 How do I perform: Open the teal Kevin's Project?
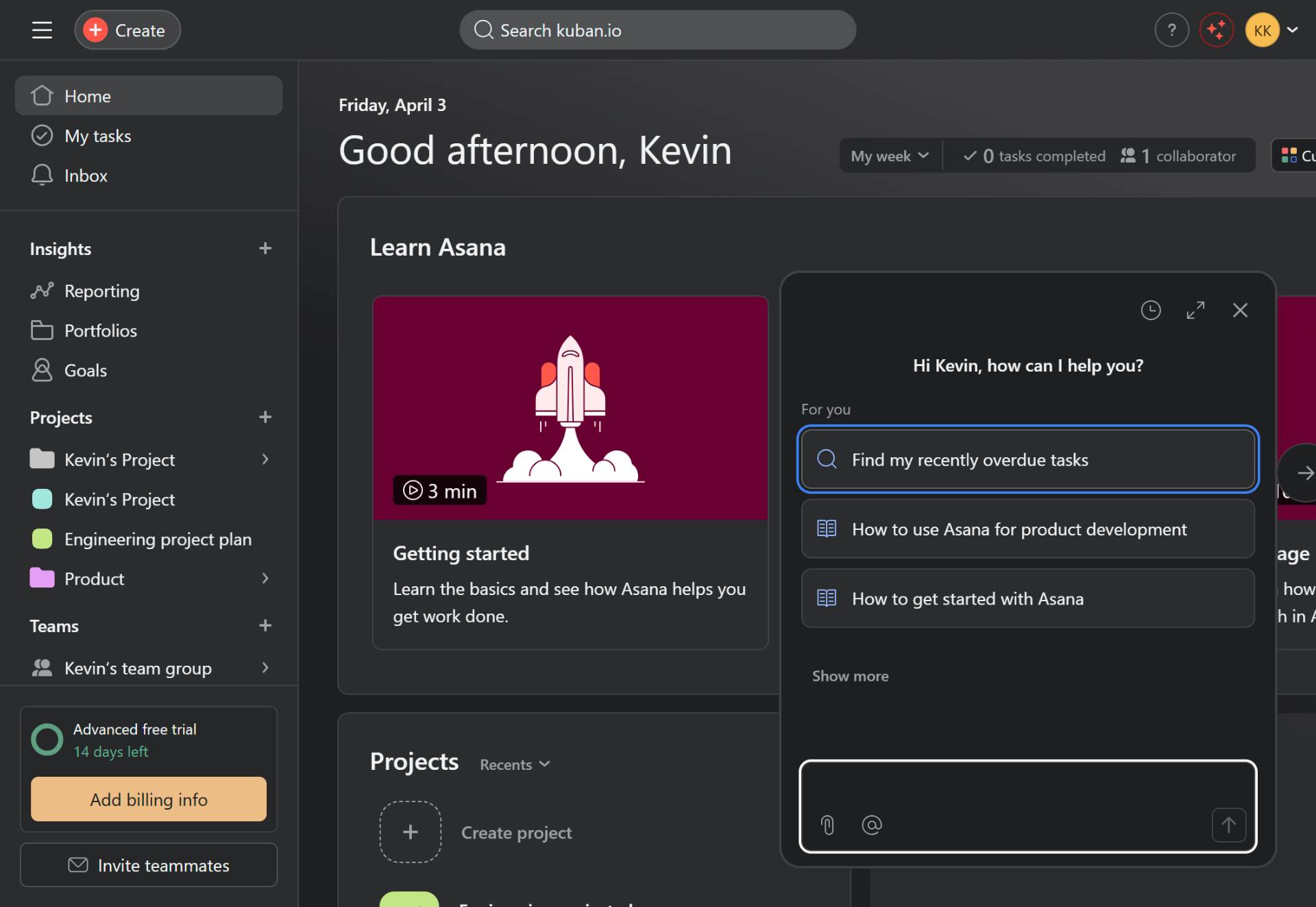(149, 500)
